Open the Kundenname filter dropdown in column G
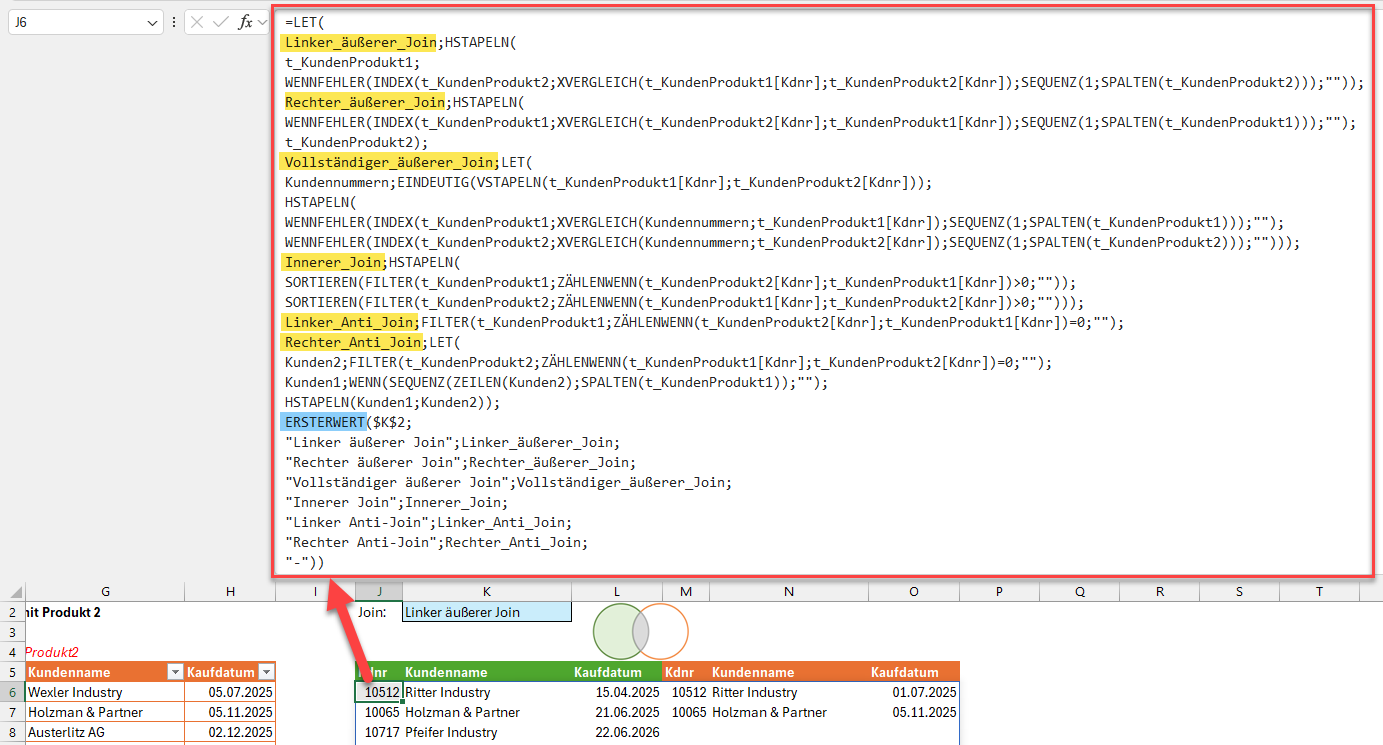This screenshot has width=1383, height=745. [175, 672]
